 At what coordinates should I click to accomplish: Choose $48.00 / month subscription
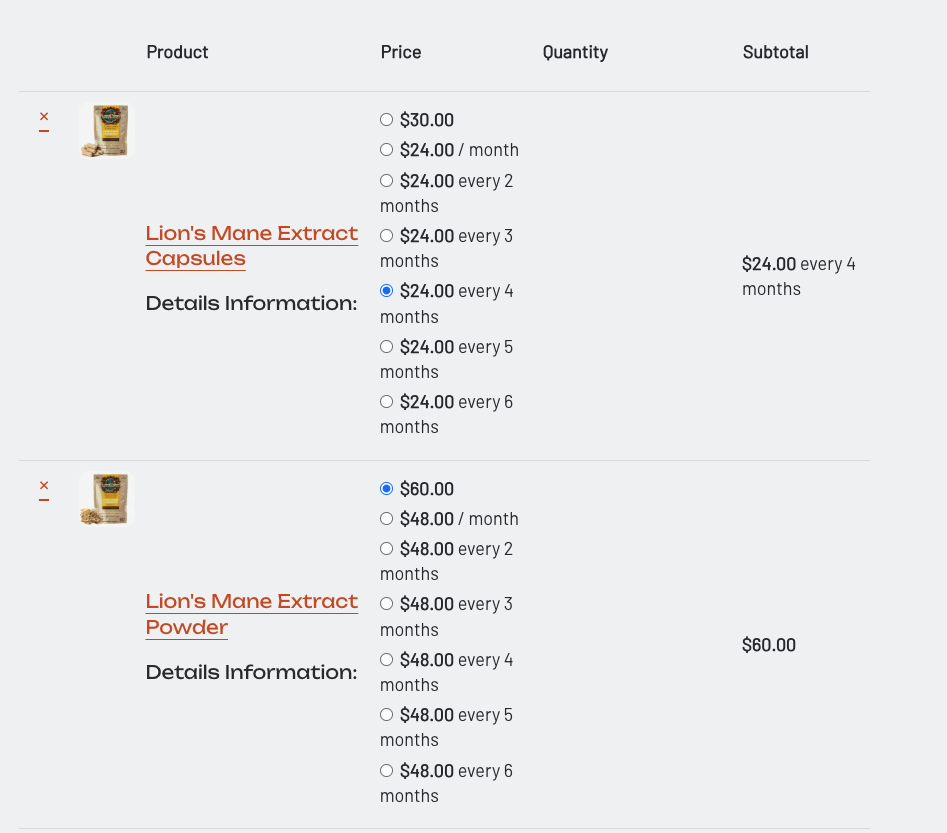pos(387,518)
